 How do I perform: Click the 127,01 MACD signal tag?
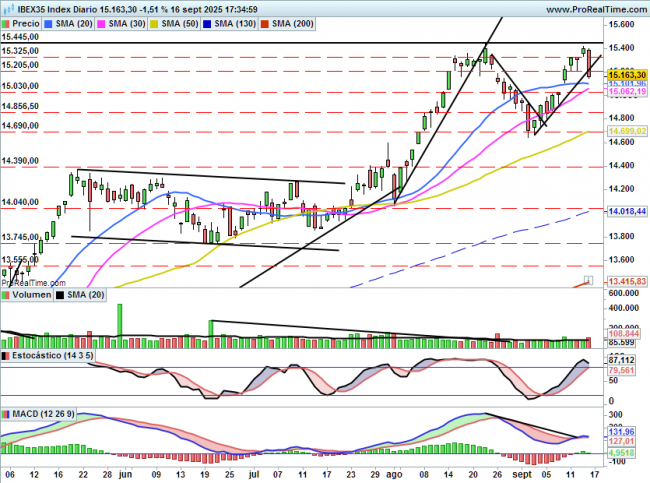coord(621,441)
